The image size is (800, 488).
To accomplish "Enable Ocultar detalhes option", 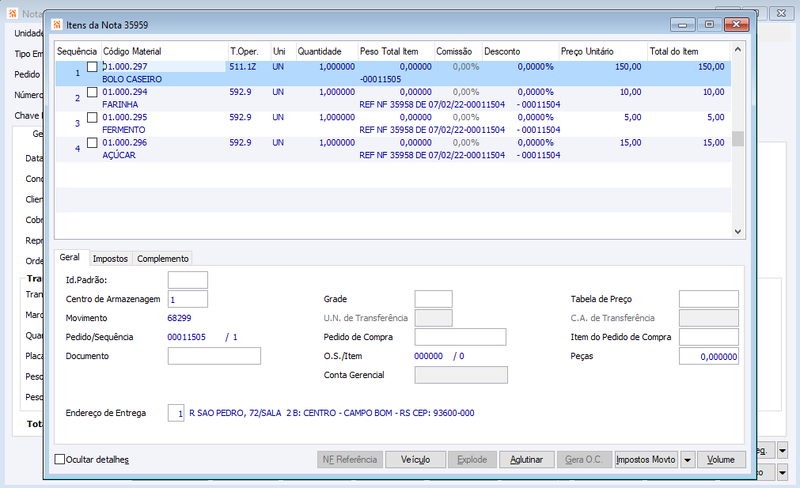I will click(x=60, y=459).
